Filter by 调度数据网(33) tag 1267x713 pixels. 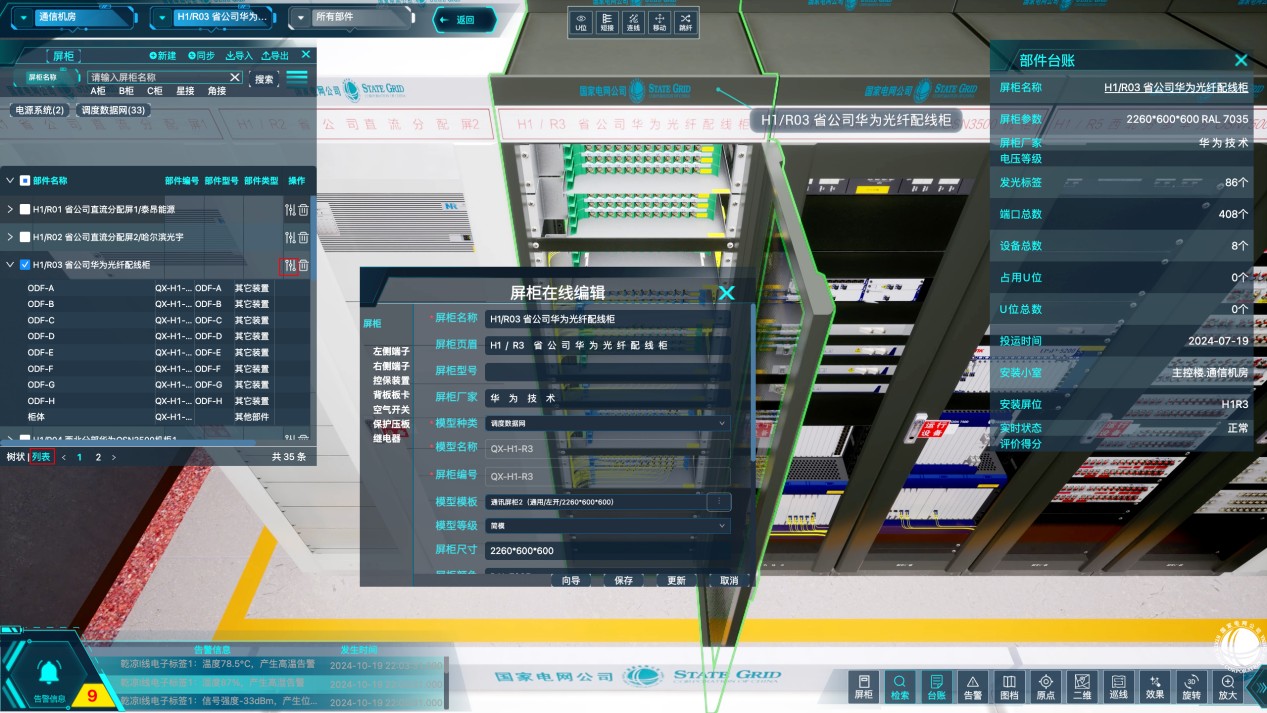click(x=113, y=110)
